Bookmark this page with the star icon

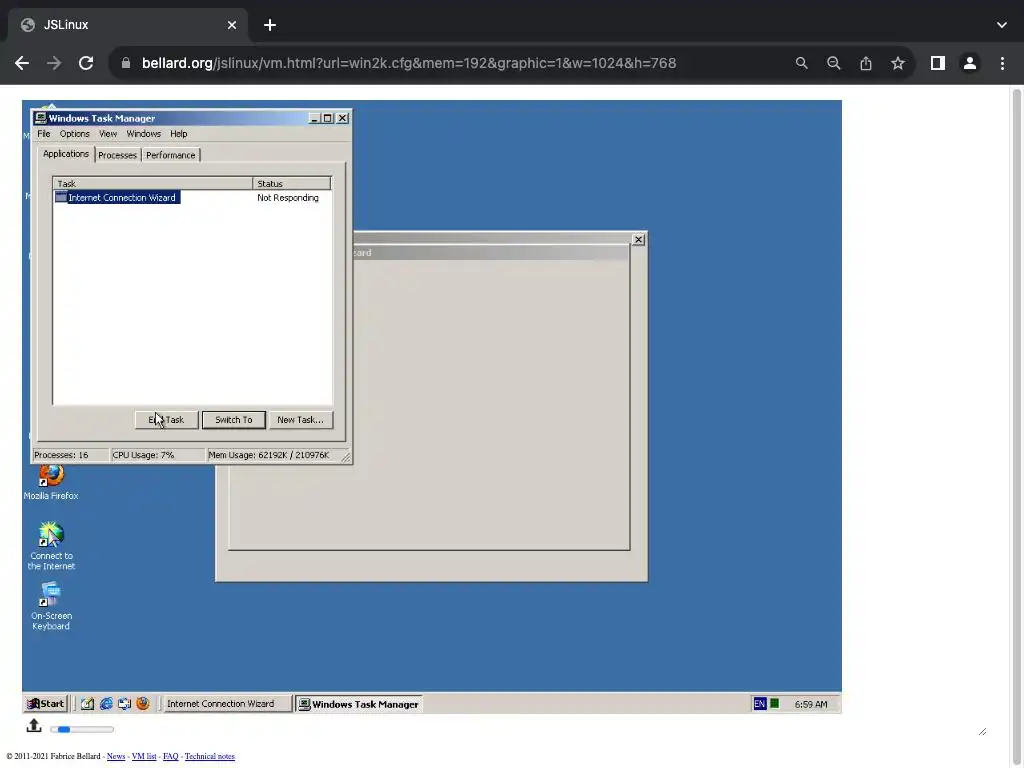click(898, 63)
